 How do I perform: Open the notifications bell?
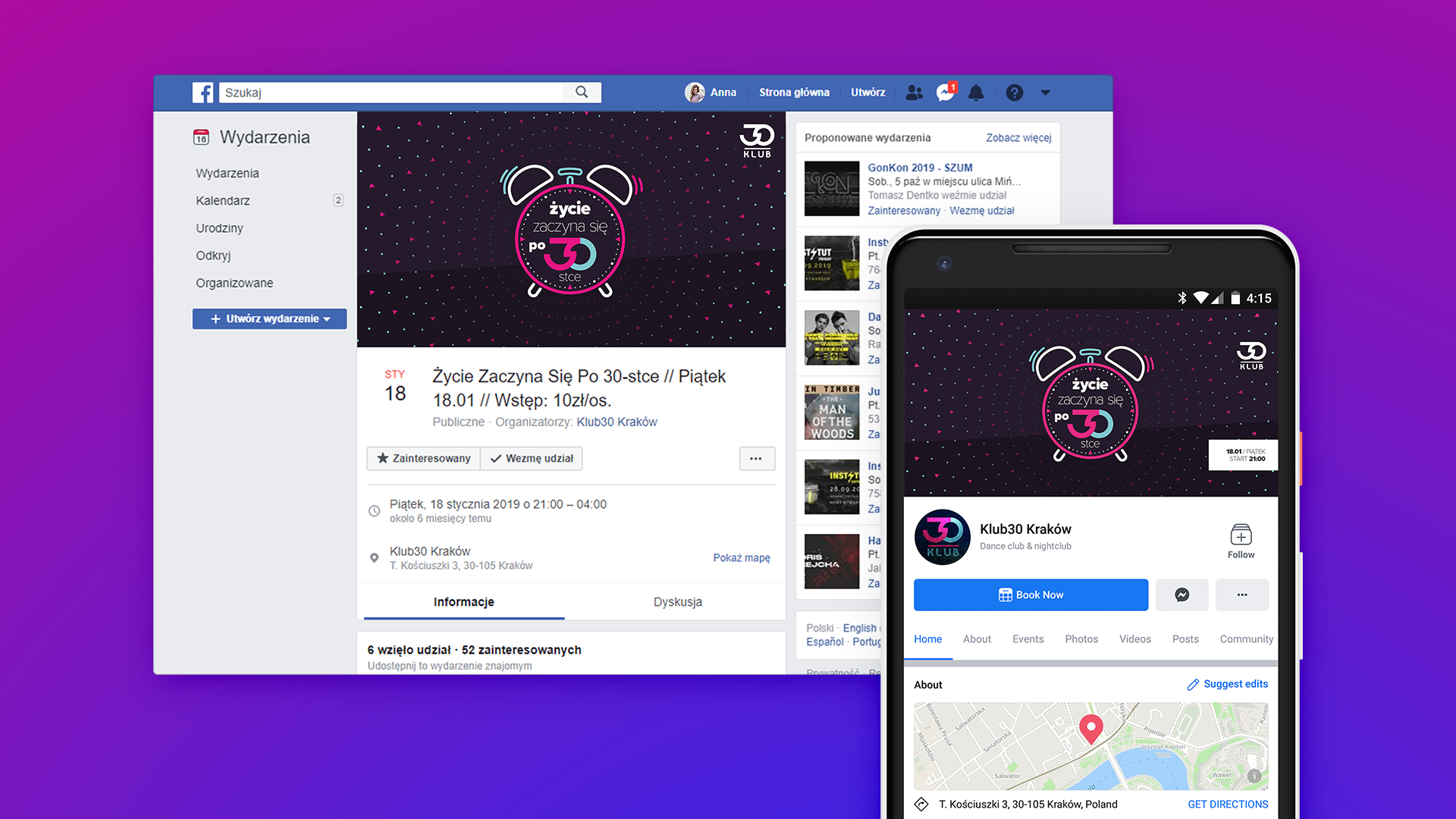pyautogui.click(x=977, y=93)
